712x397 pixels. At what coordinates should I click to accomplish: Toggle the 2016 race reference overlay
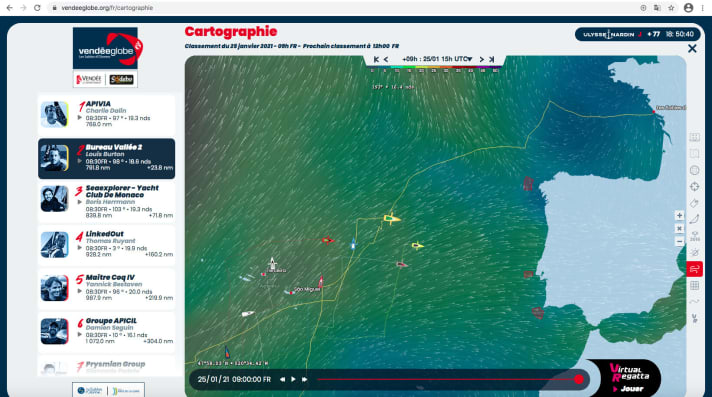694,236
